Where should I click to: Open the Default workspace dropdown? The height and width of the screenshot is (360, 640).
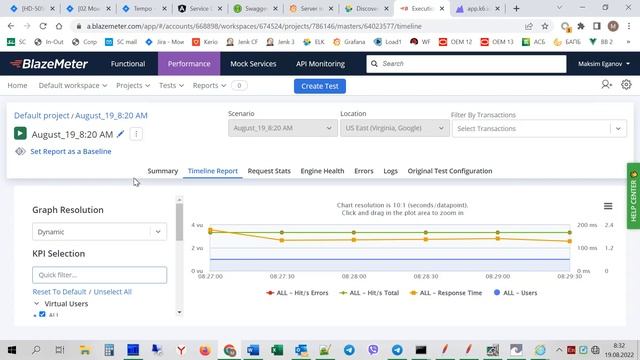click(x=73, y=85)
